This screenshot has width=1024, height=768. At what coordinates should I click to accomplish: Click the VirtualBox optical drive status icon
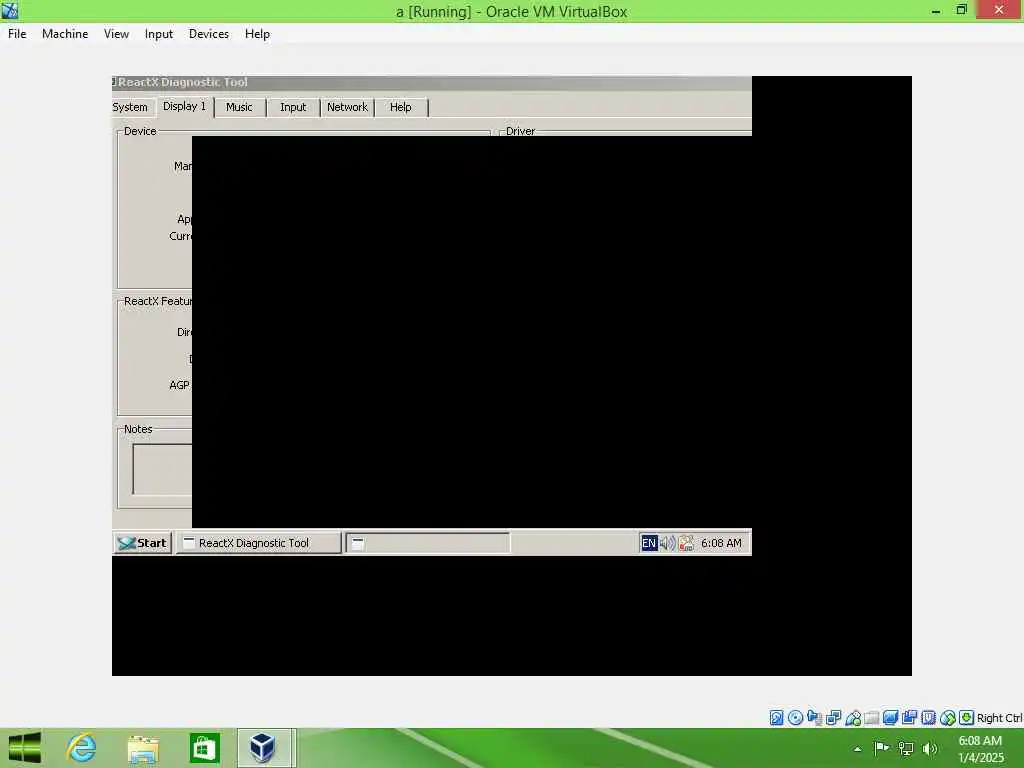(795, 718)
